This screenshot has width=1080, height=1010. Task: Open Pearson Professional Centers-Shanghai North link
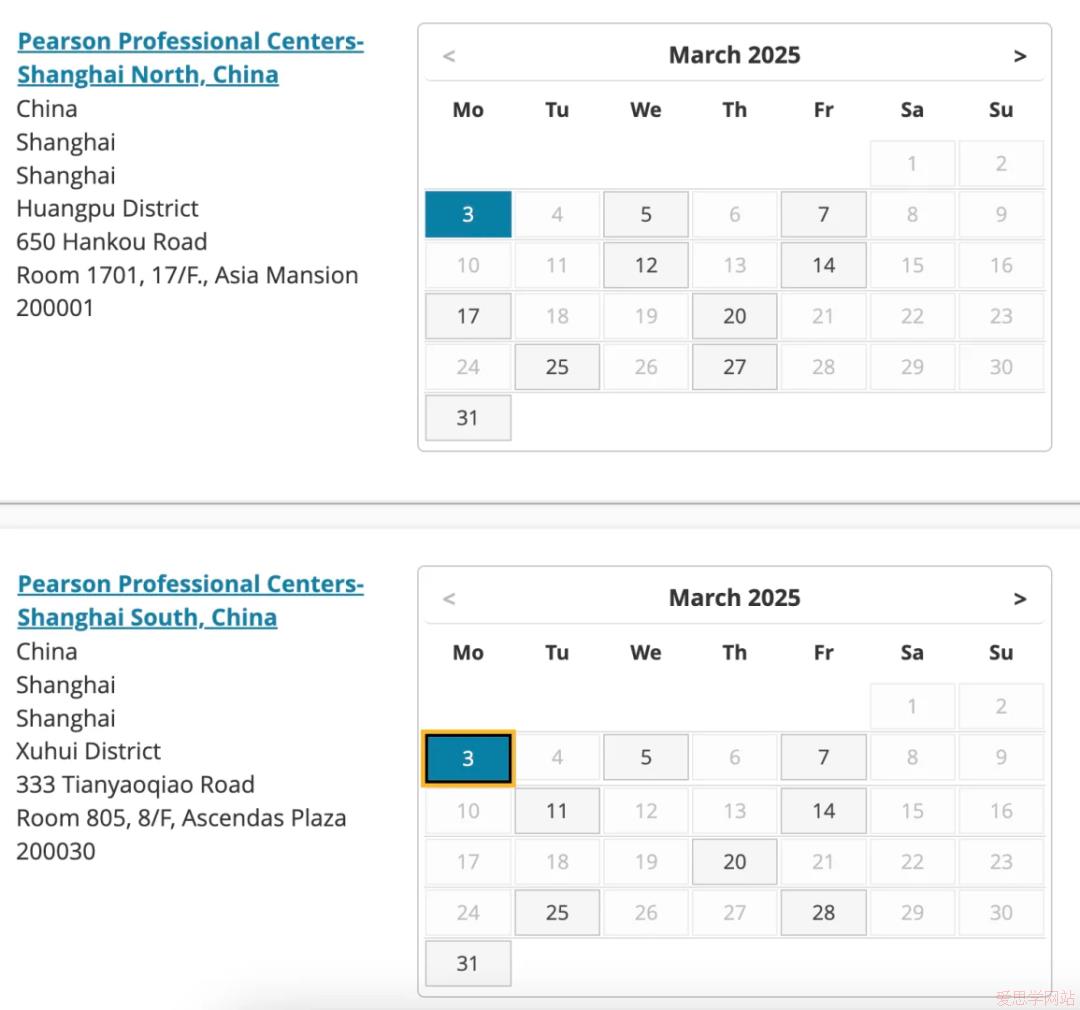click(x=190, y=58)
